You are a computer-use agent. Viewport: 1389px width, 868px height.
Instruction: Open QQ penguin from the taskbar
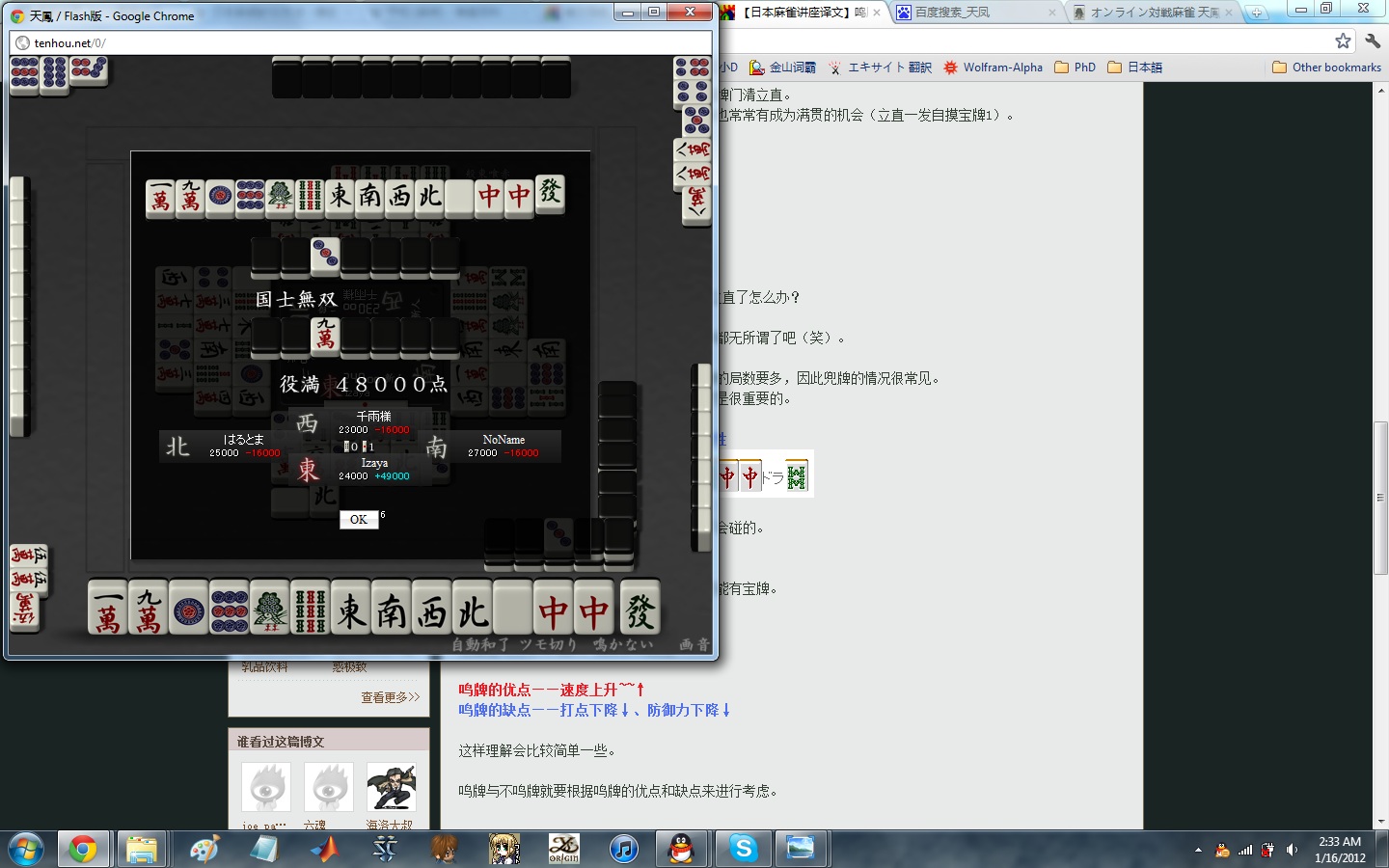point(683,849)
